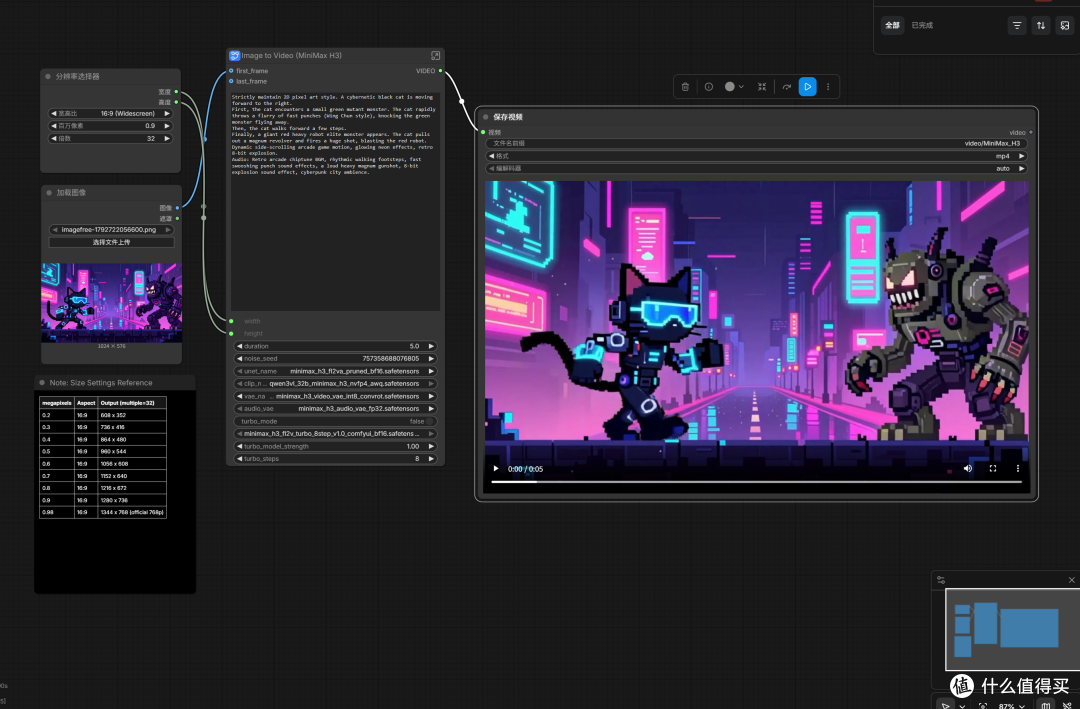Toggle turbo_mode switch on the MiniMax node
The image size is (1080, 709).
[430, 421]
